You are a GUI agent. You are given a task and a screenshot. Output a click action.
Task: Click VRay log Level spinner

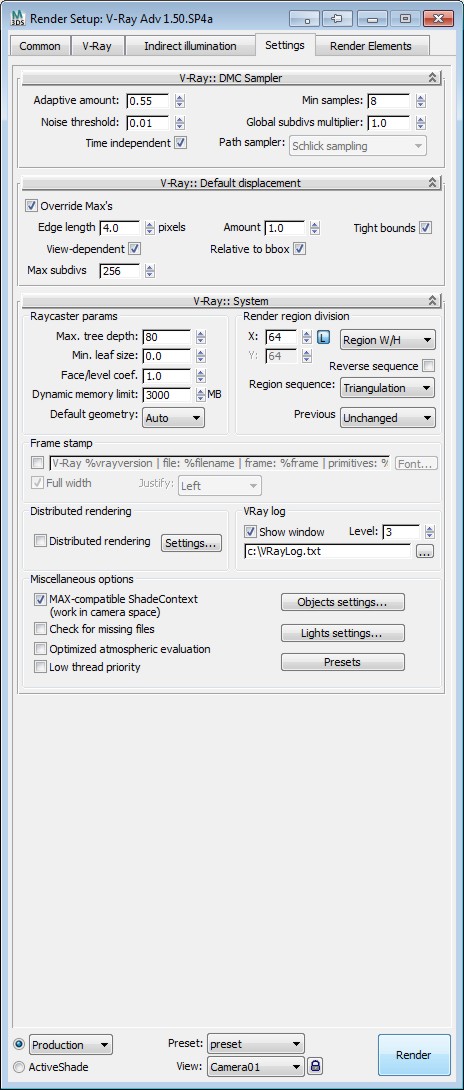[430, 532]
